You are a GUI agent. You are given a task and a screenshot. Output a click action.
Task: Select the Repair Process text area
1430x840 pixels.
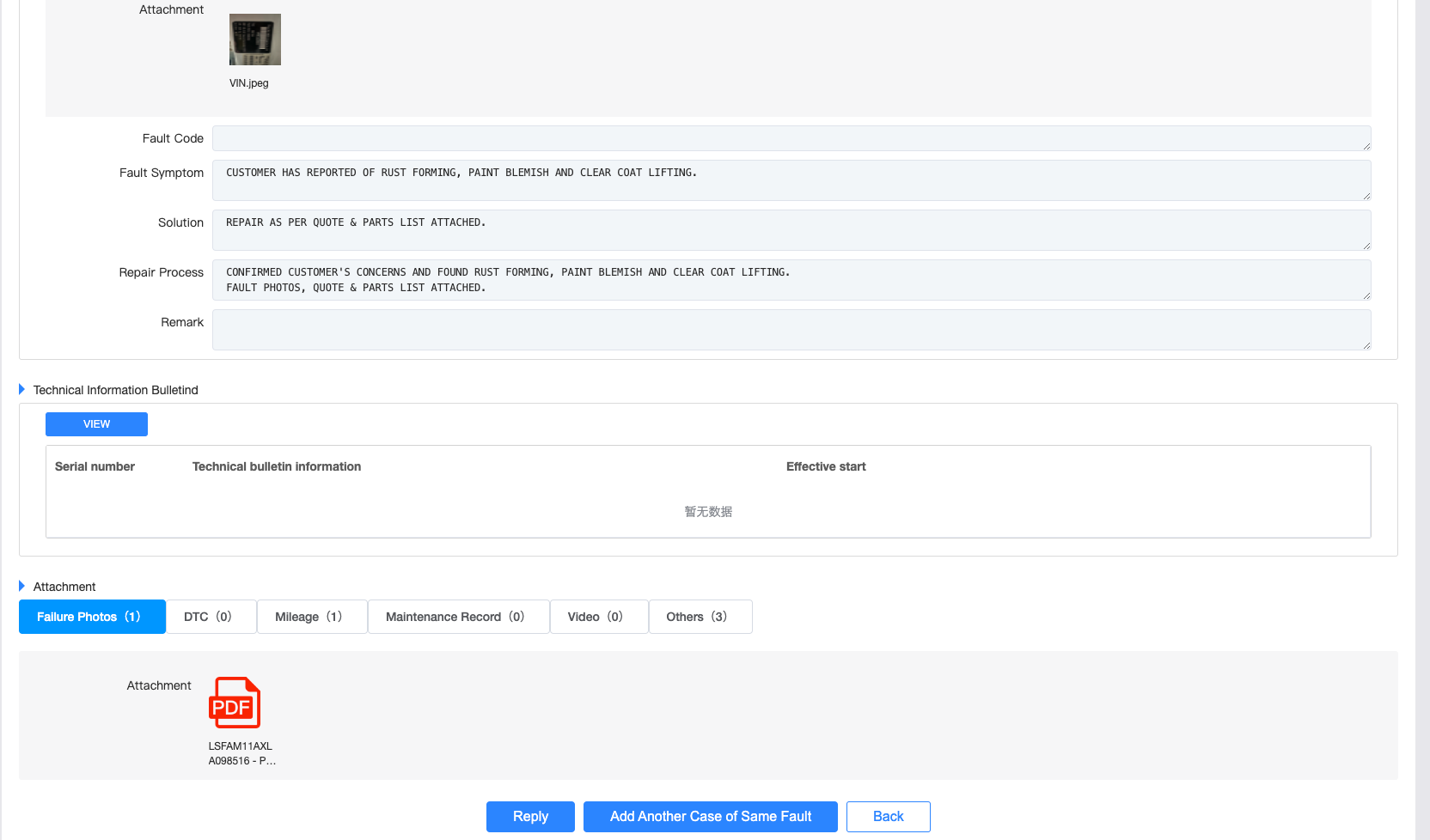tap(791, 280)
